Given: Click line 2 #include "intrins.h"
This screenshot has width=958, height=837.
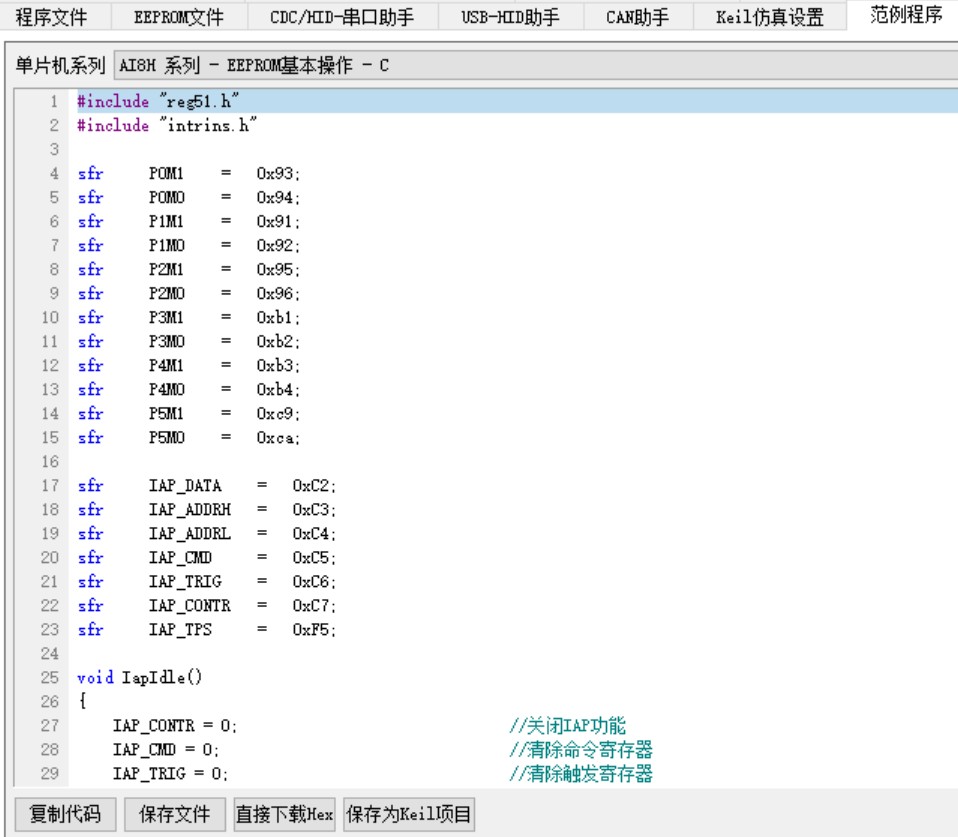Looking at the screenshot, I should point(166,125).
